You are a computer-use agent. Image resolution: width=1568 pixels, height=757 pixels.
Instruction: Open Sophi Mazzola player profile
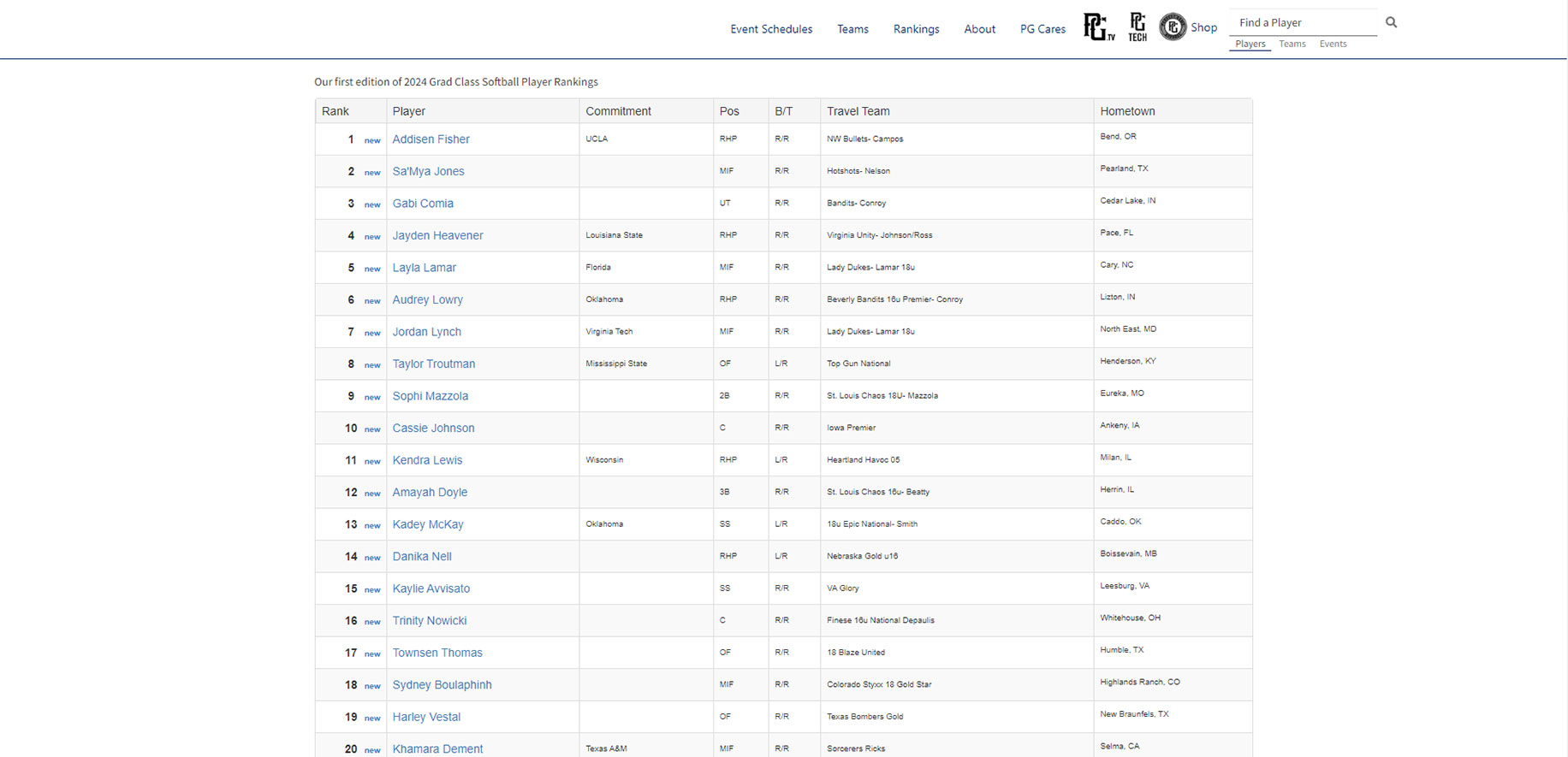coord(430,395)
